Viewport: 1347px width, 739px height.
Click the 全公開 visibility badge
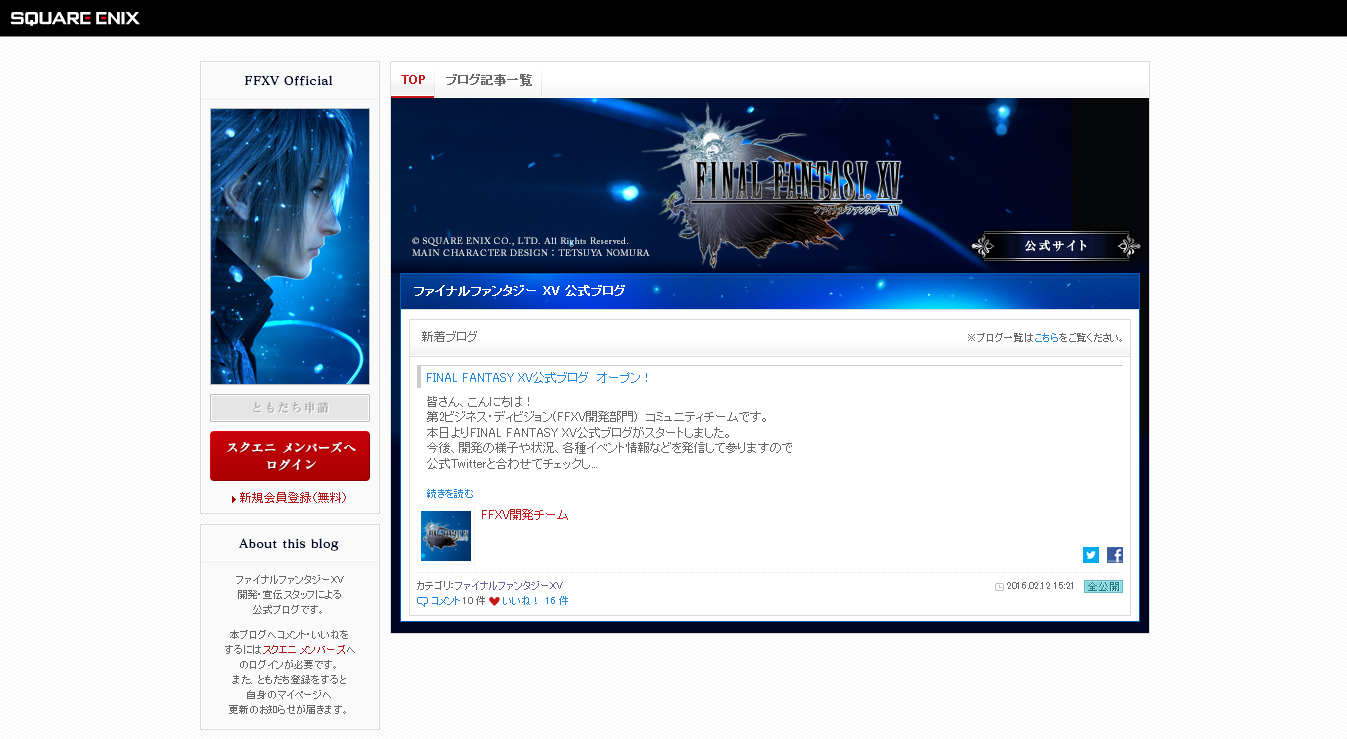click(x=1103, y=586)
